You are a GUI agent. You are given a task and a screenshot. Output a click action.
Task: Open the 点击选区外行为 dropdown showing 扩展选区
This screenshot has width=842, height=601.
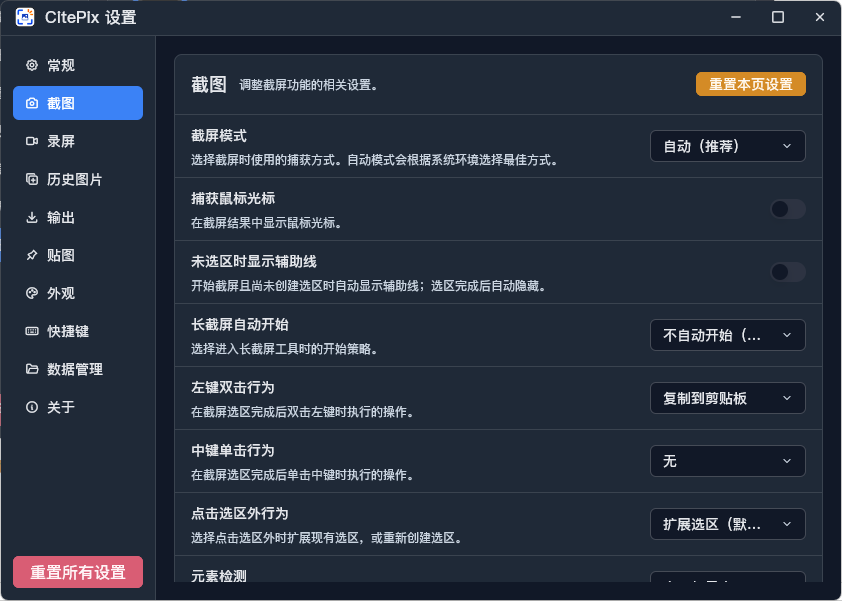tap(728, 524)
